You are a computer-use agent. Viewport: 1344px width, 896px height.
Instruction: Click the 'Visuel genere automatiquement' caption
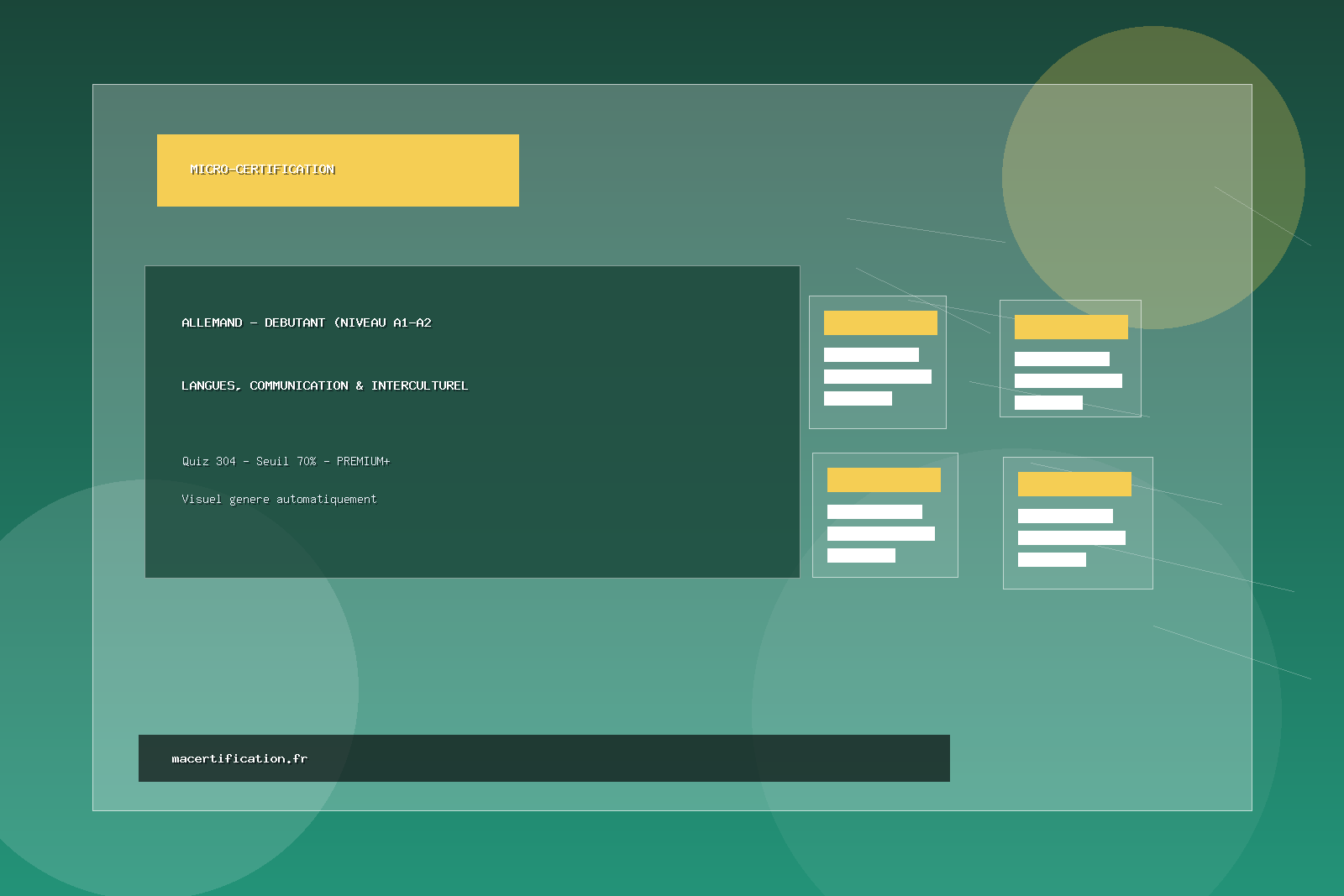pos(279,499)
